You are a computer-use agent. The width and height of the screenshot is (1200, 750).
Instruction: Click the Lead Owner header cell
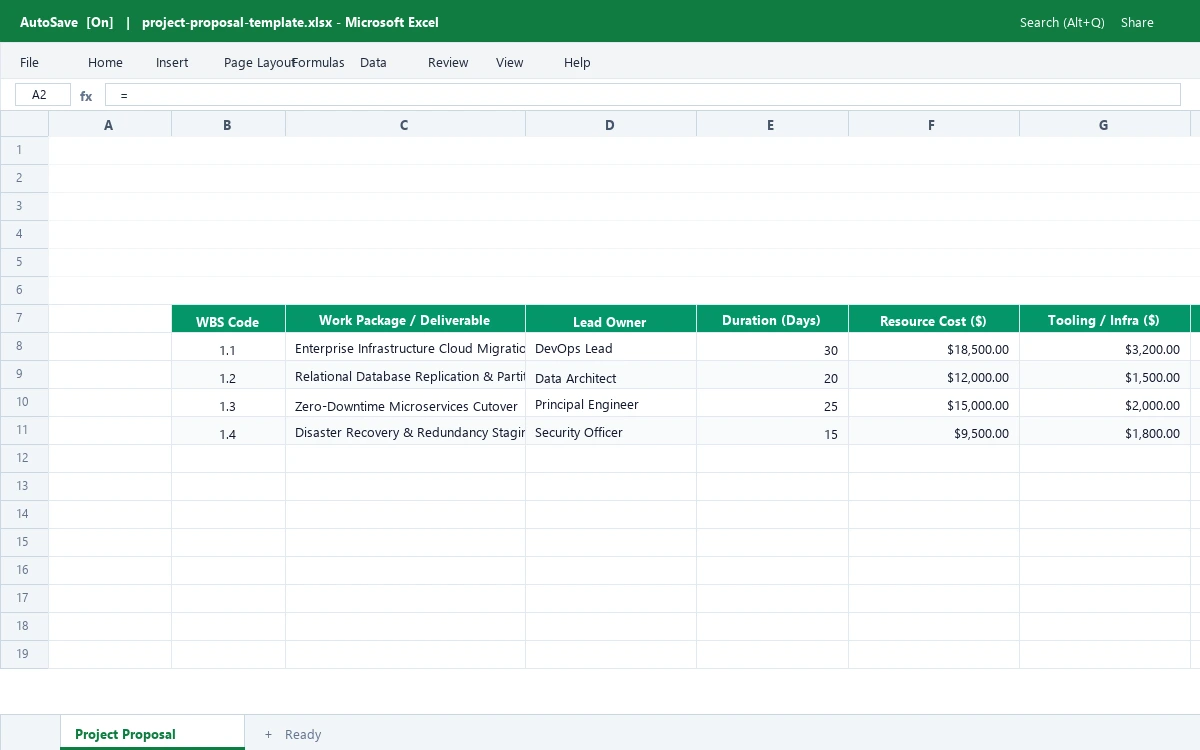(611, 319)
